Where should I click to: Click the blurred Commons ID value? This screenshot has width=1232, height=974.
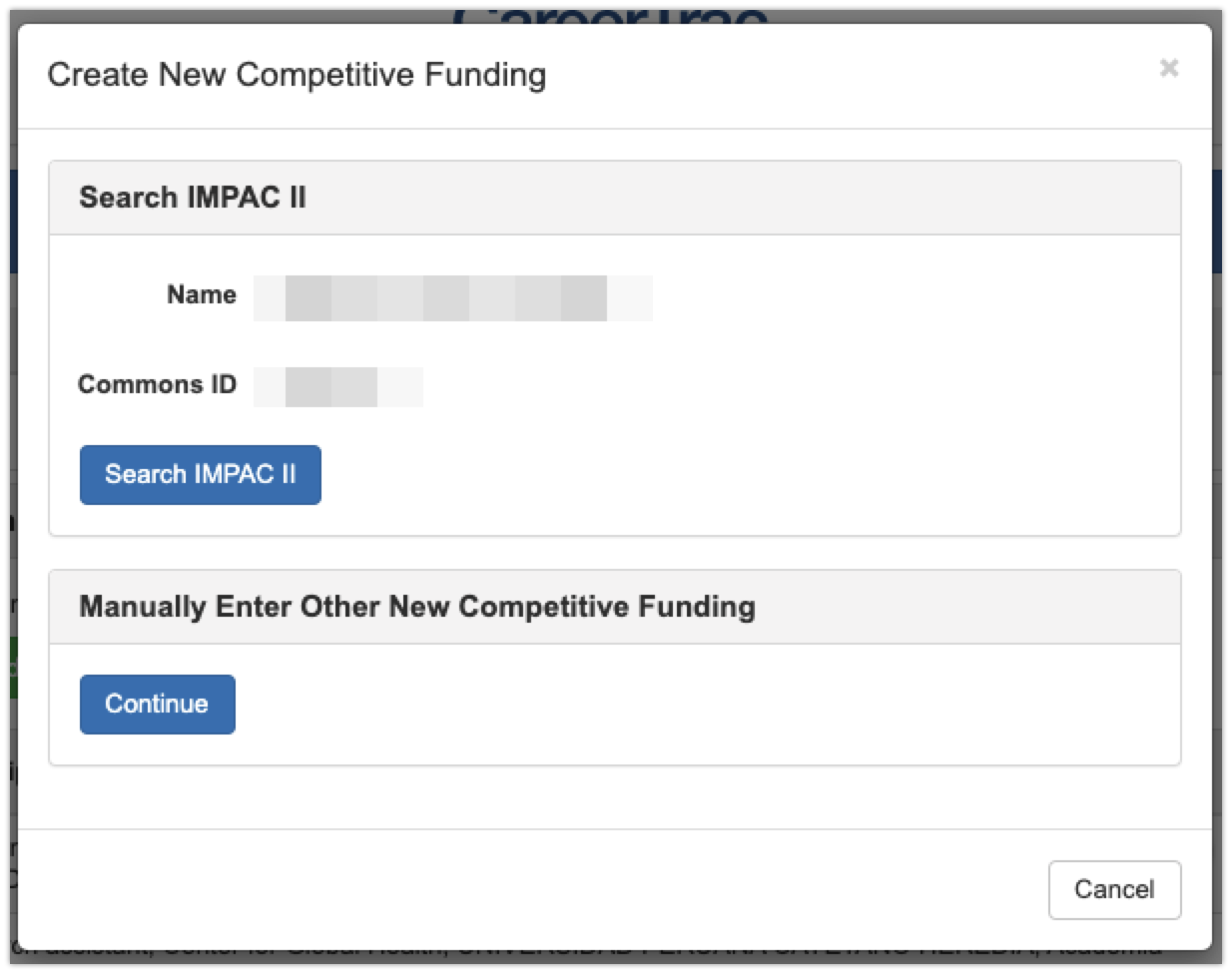point(337,387)
